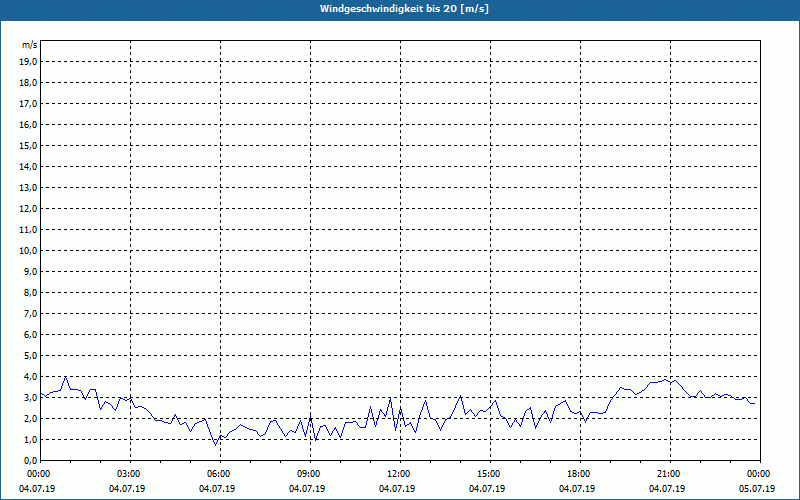The width and height of the screenshot is (800, 500).
Task: Click the '04.07.19' date below 21:00
Action: pos(667,489)
